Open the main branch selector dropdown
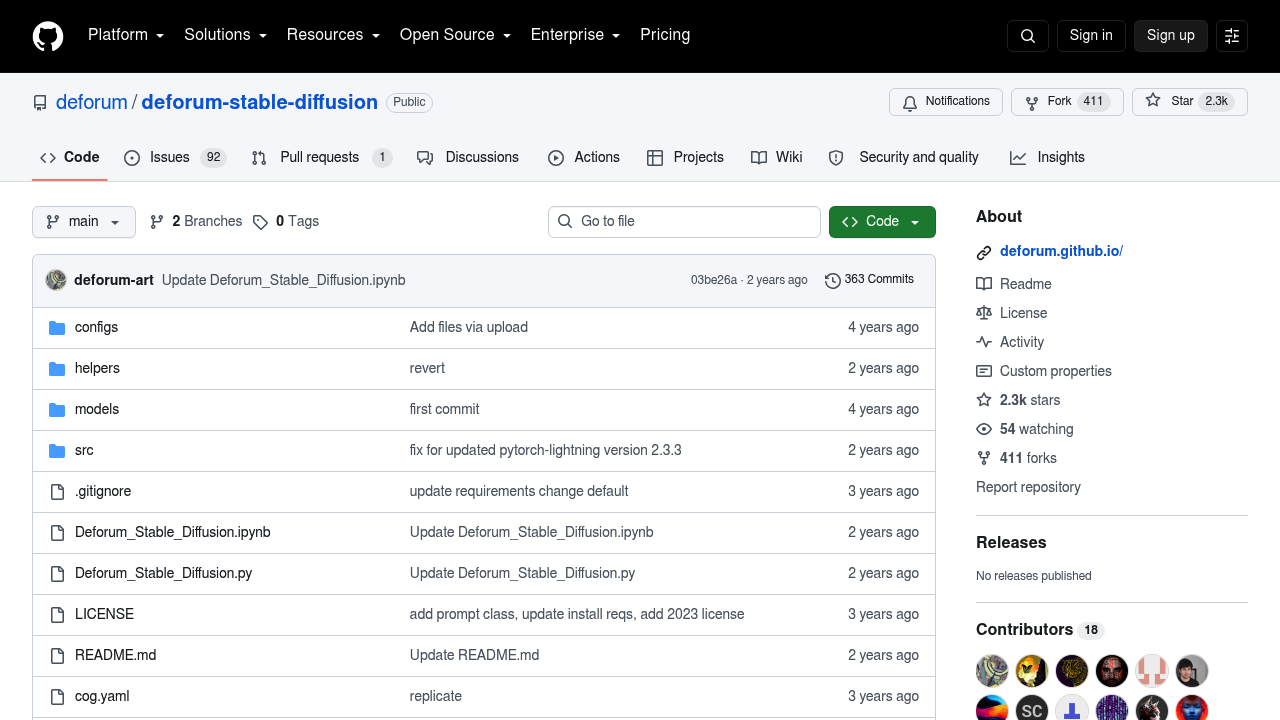Image resolution: width=1280 pixels, height=720 pixels. tap(84, 222)
